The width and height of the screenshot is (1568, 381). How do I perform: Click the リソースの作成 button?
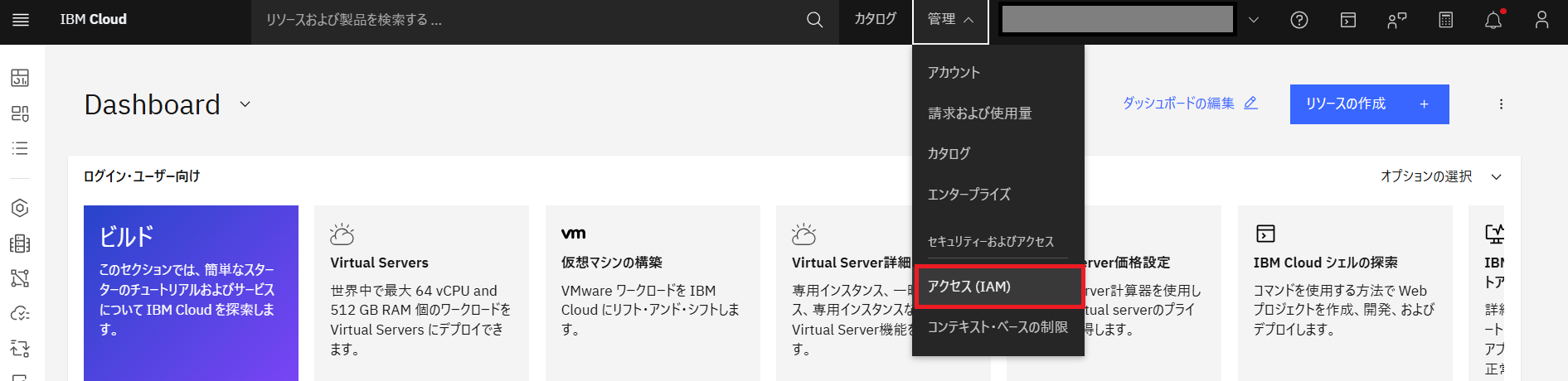click(x=1369, y=104)
